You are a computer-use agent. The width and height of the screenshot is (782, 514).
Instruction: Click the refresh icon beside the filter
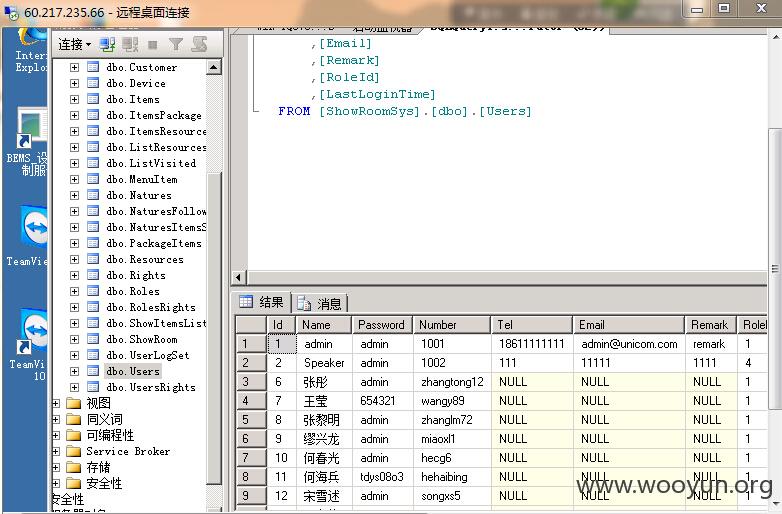click(x=199, y=44)
